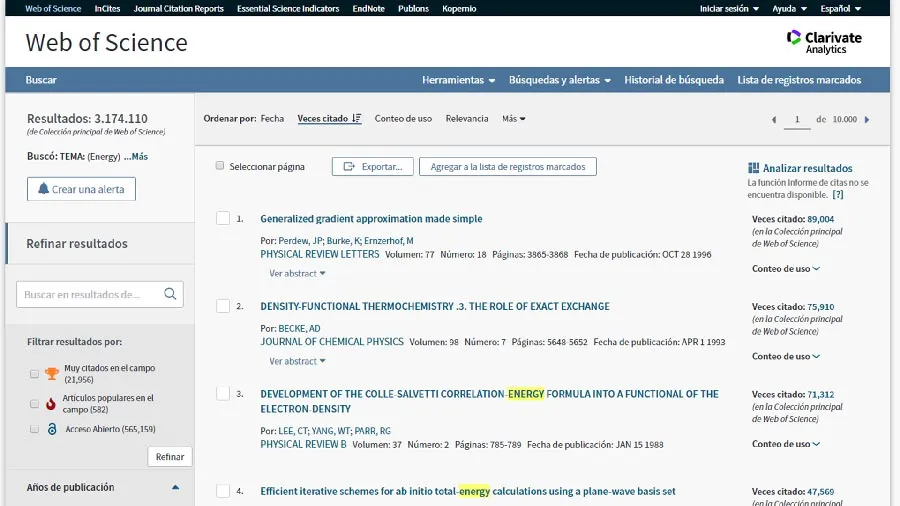The image size is (900, 506).
Task: Click the search magnifier icon in results filter
Action: [x=171, y=294]
